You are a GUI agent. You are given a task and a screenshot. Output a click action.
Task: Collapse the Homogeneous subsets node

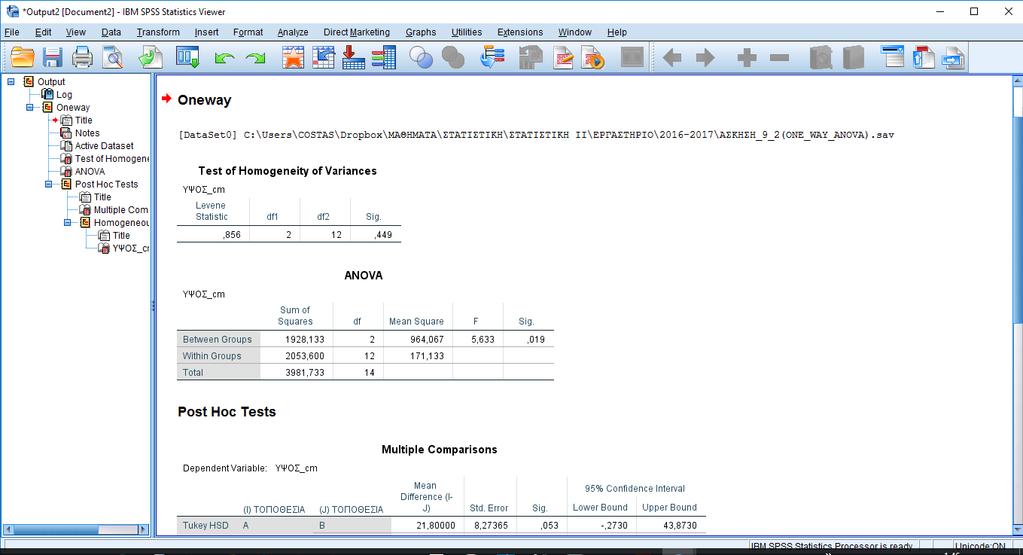67,222
